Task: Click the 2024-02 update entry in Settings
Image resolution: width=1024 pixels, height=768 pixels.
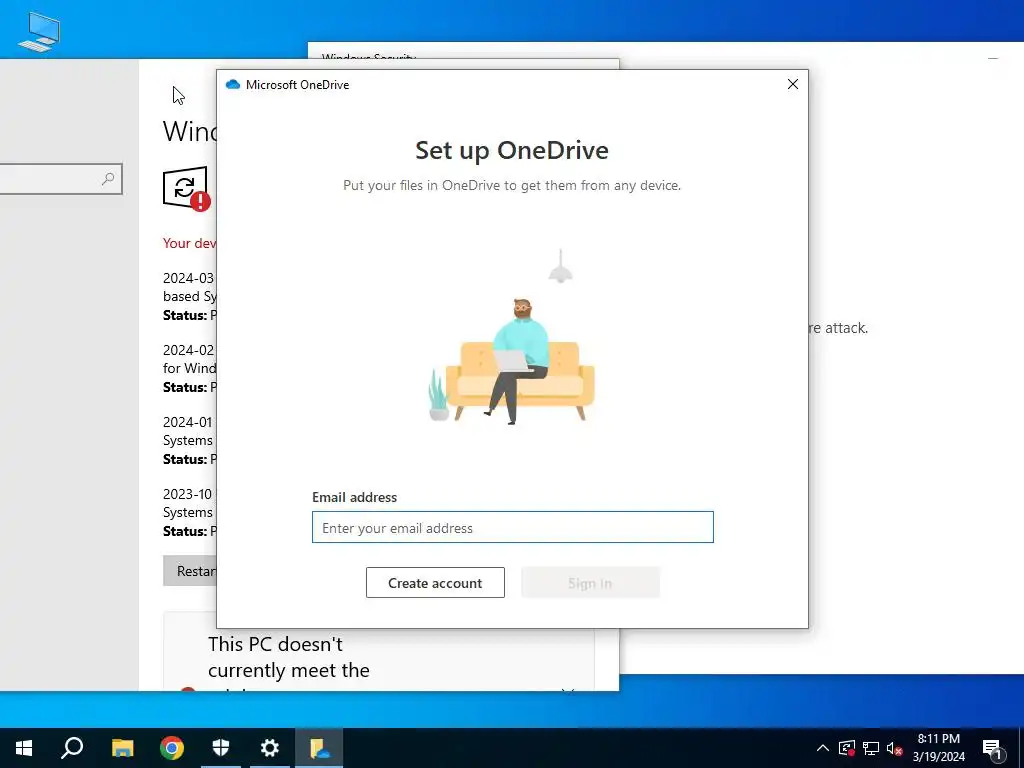Action: point(189,368)
